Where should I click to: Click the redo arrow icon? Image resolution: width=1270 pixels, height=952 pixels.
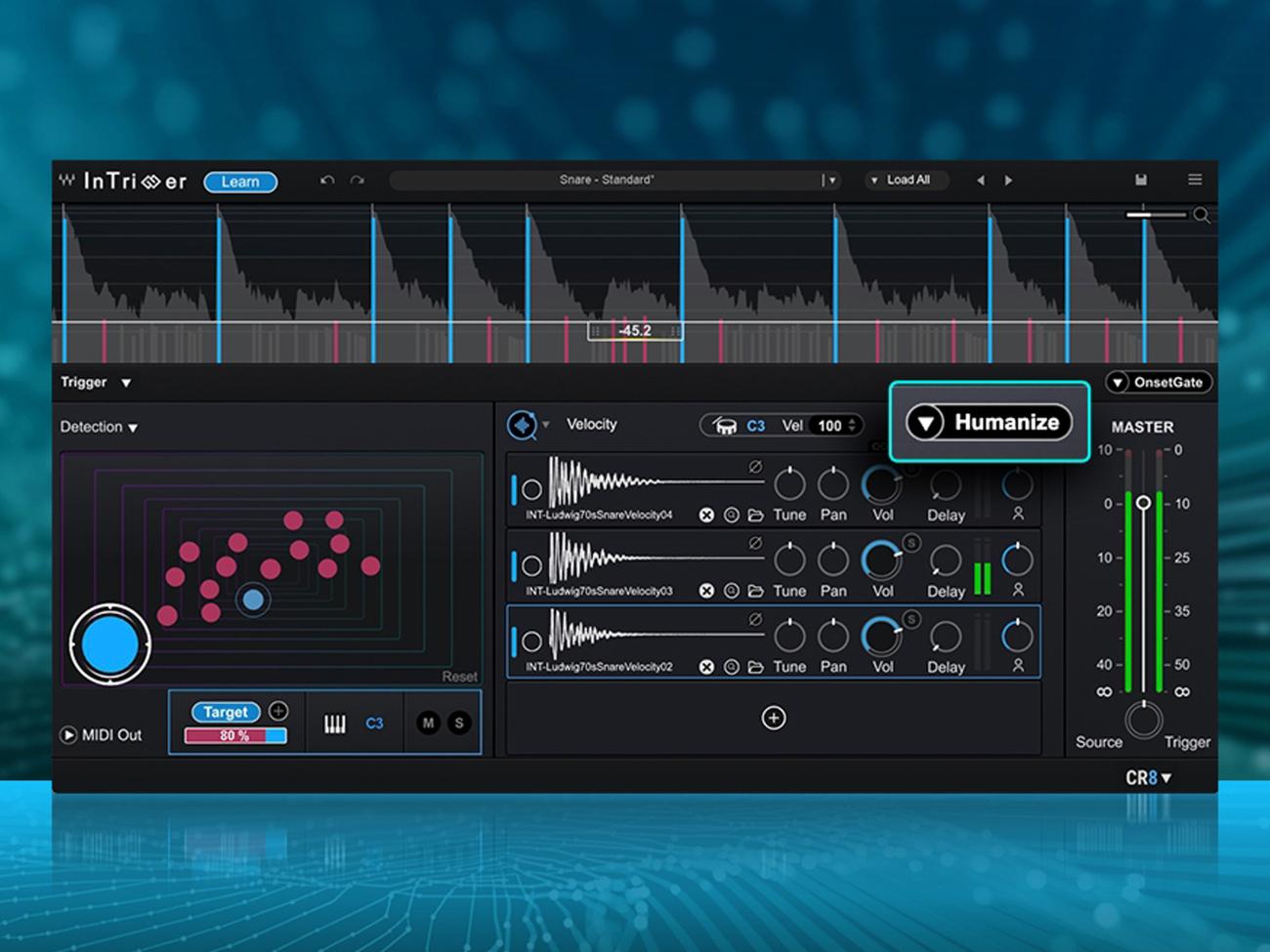pos(358,181)
